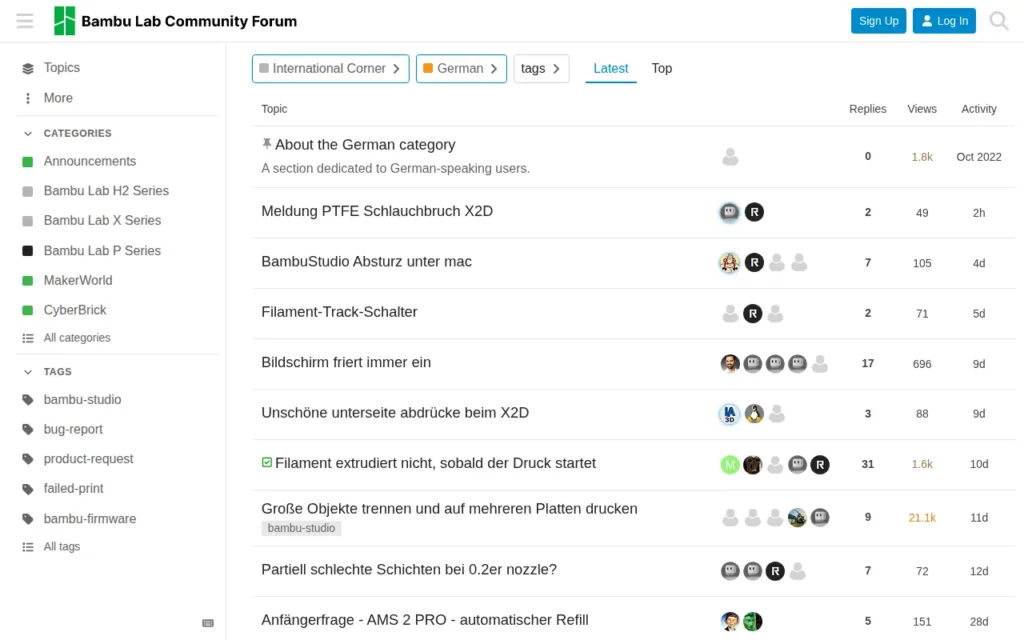
Task: Open Bambu Lab X Series category
Action: (102, 221)
